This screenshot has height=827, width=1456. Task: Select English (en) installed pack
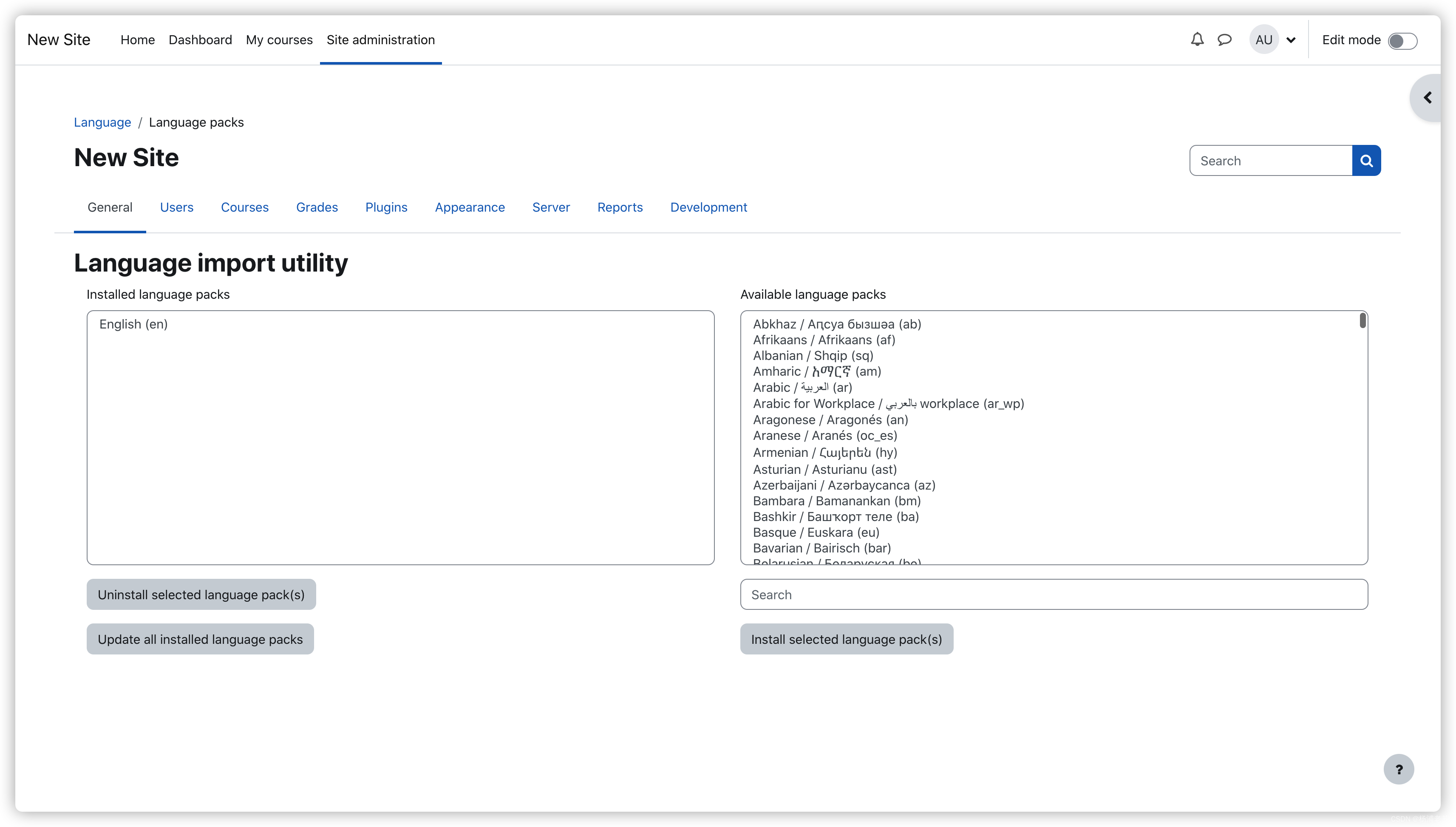click(x=133, y=324)
